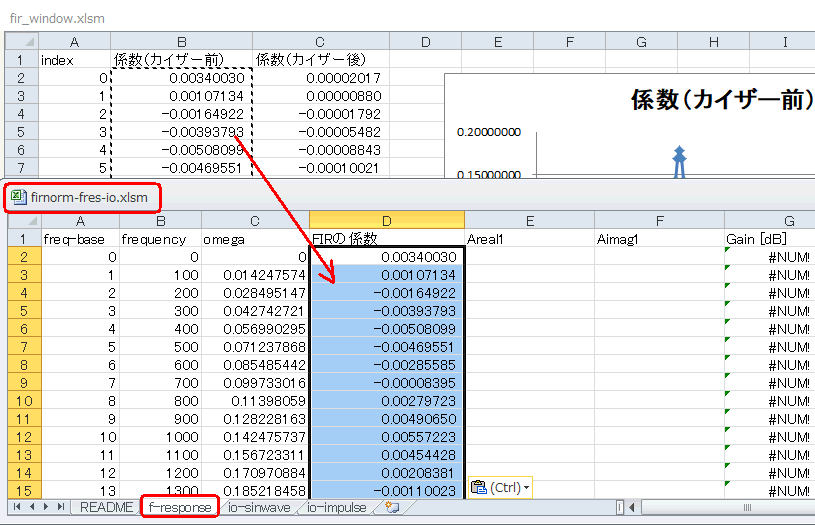Click the Excel file icon next to firnorm-fres-io.xlsm
815x525 pixels.
point(19,197)
